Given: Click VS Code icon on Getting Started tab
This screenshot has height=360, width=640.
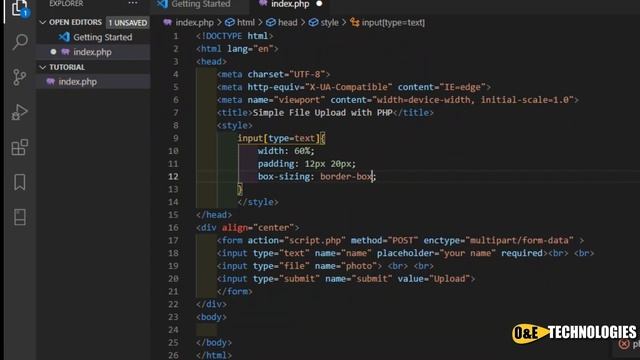Looking at the screenshot, I should click(x=162, y=4).
